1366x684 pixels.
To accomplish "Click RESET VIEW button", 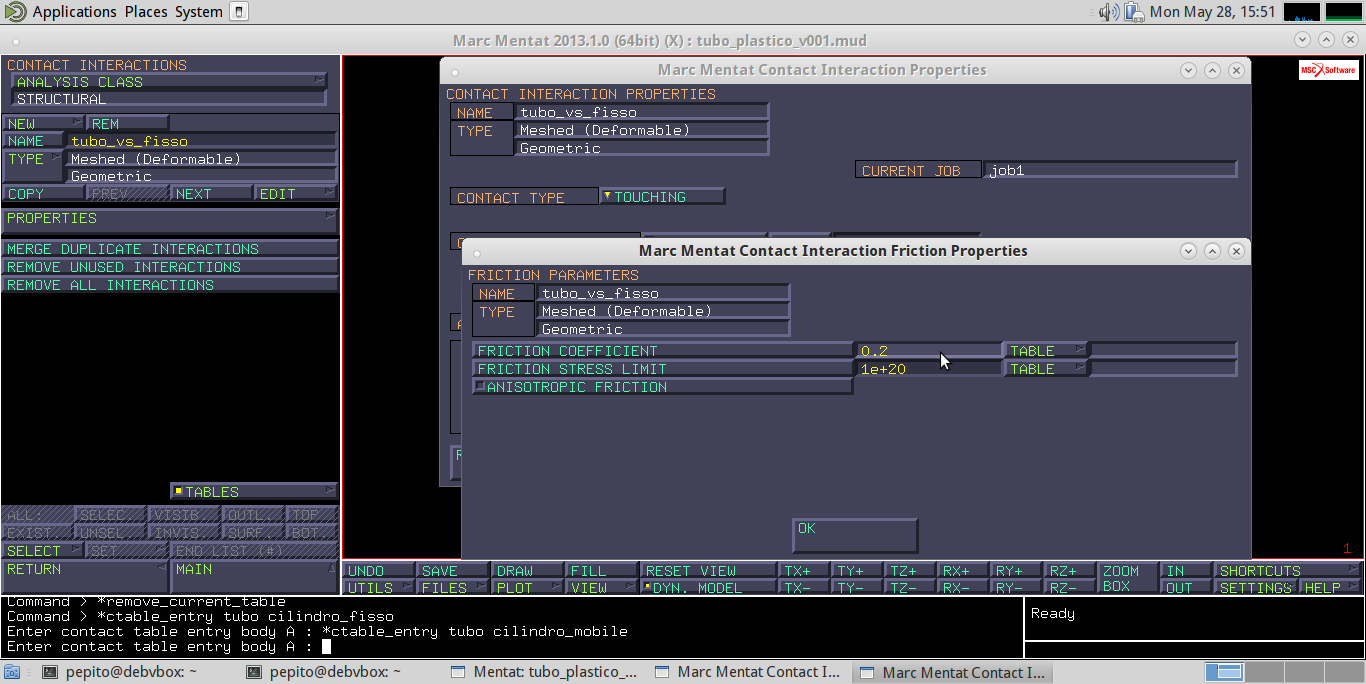I will click(709, 570).
